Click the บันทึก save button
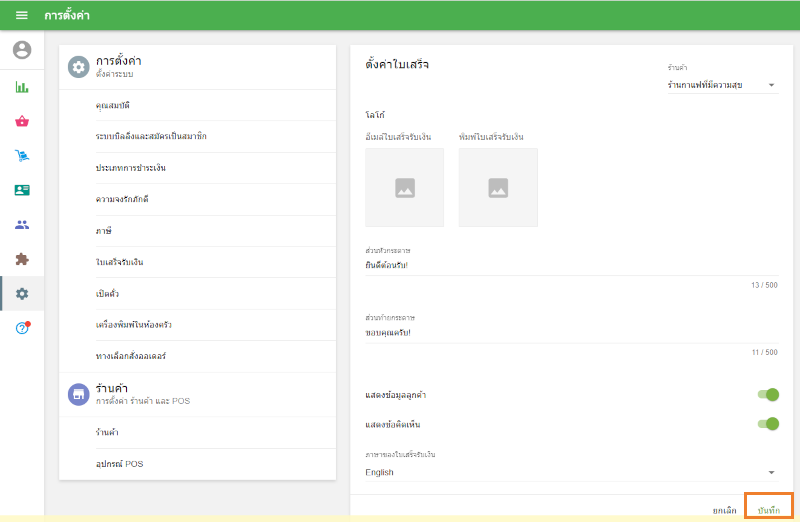800x522 pixels. click(x=768, y=510)
